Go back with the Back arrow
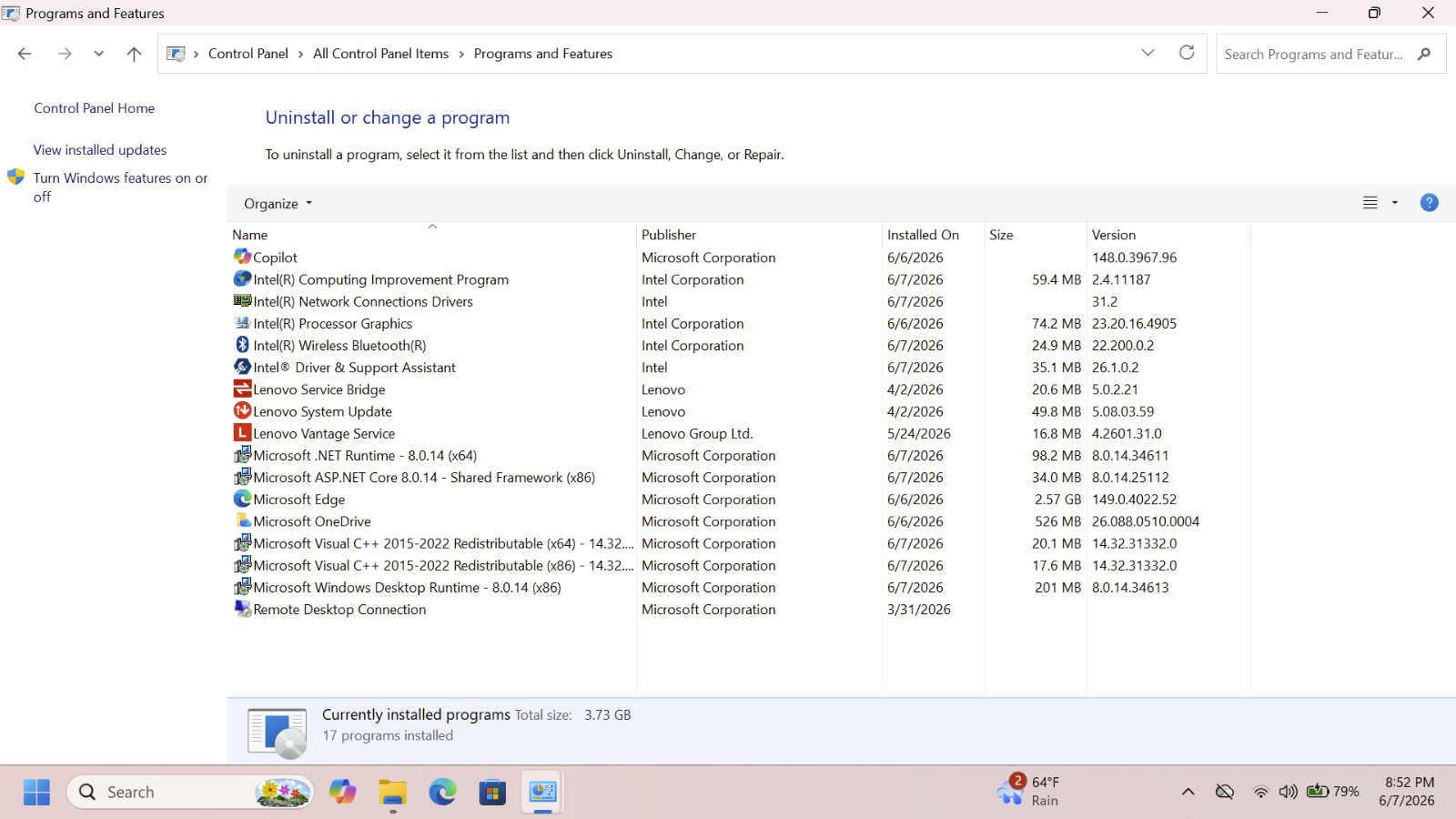Screen dimensions: 1456x819 (x=25, y=54)
